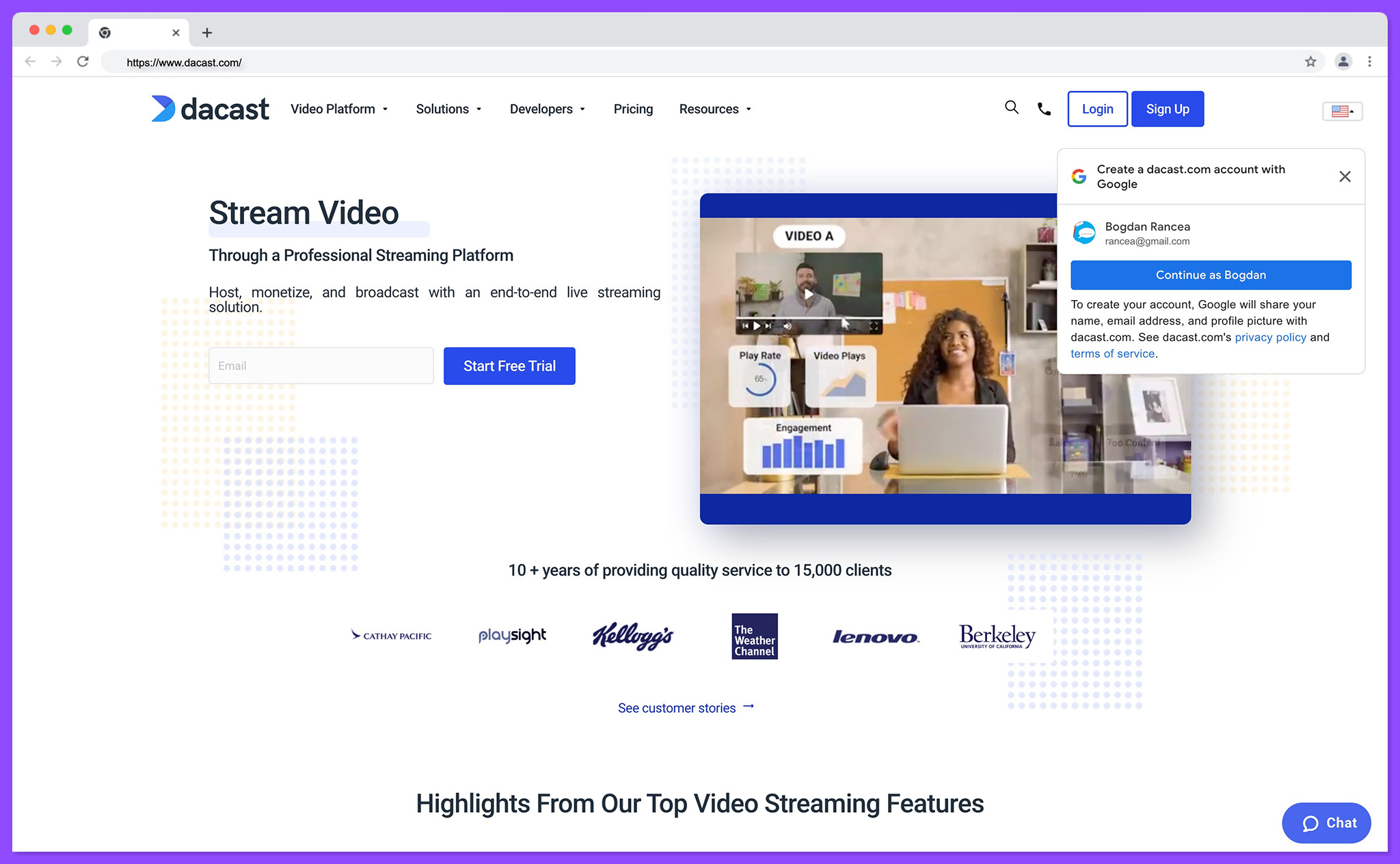Click Bogdan Rancea's profile avatar
Image resolution: width=1400 pixels, height=864 pixels.
tap(1085, 232)
